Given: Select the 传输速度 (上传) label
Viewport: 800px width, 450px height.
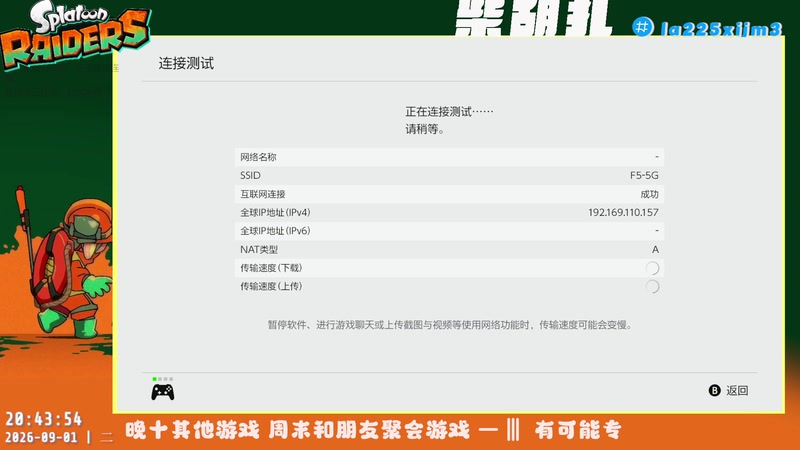Looking at the screenshot, I should pyautogui.click(x=271, y=286).
